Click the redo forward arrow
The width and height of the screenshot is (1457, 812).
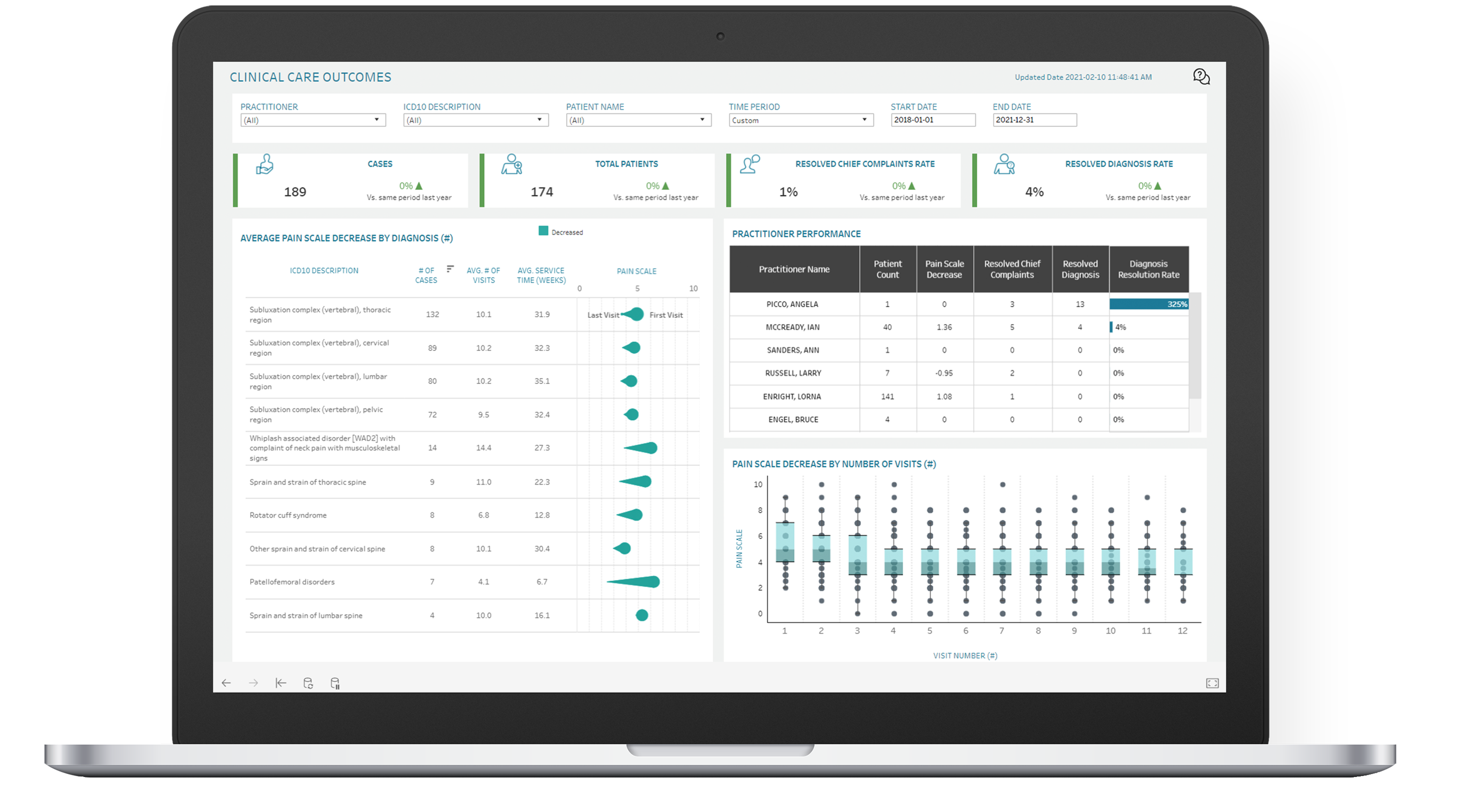click(x=253, y=683)
